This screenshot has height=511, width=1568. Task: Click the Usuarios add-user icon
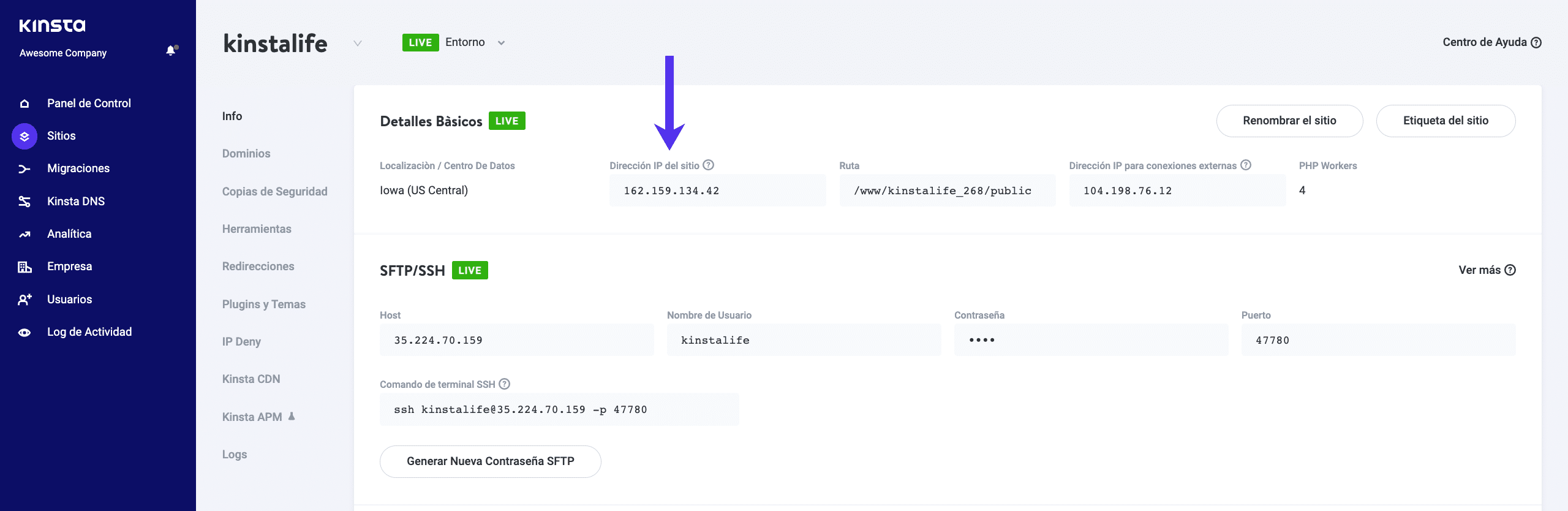pos(24,300)
